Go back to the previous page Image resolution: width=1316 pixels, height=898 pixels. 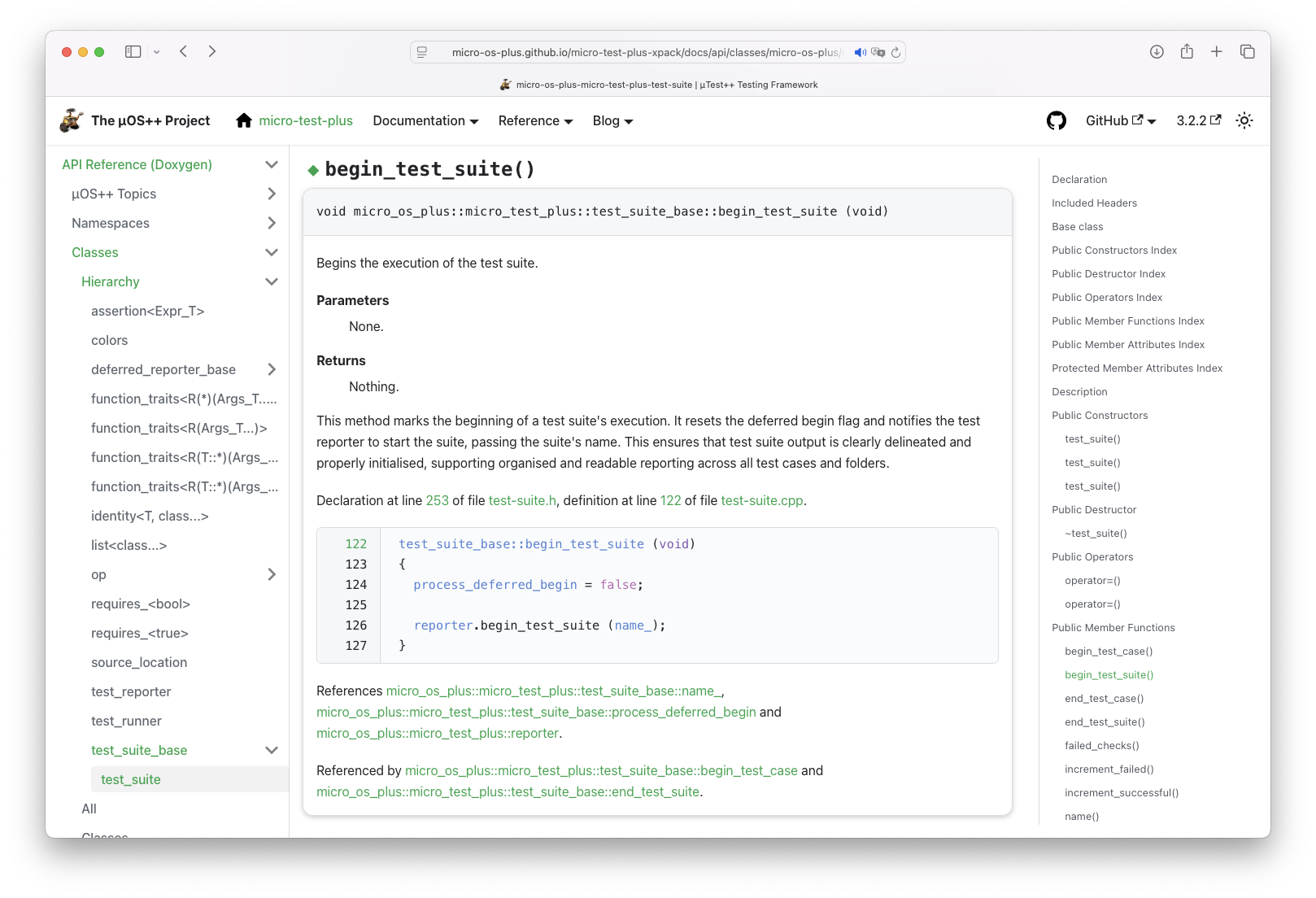(x=184, y=51)
